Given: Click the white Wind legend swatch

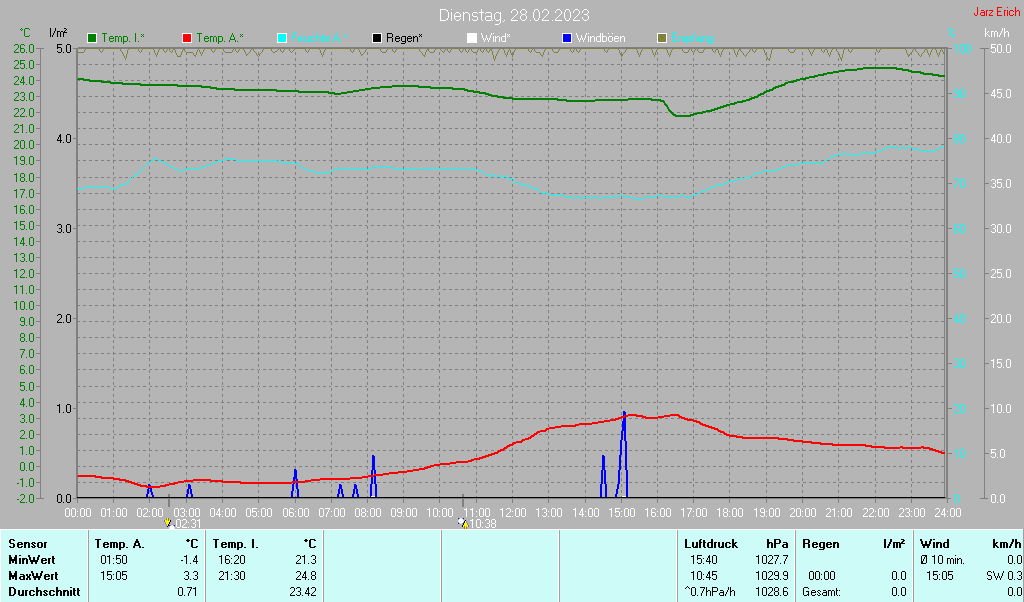Looking at the screenshot, I should [472, 39].
